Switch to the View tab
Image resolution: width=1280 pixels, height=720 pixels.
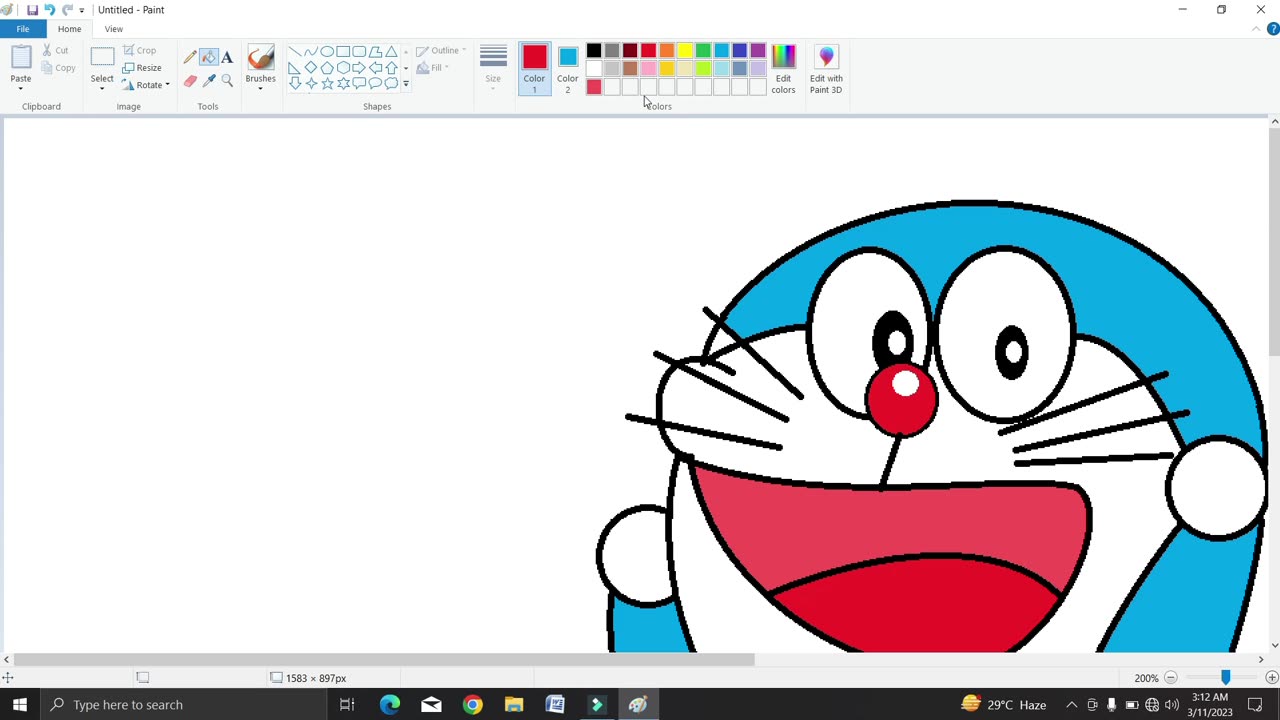[113, 29]
